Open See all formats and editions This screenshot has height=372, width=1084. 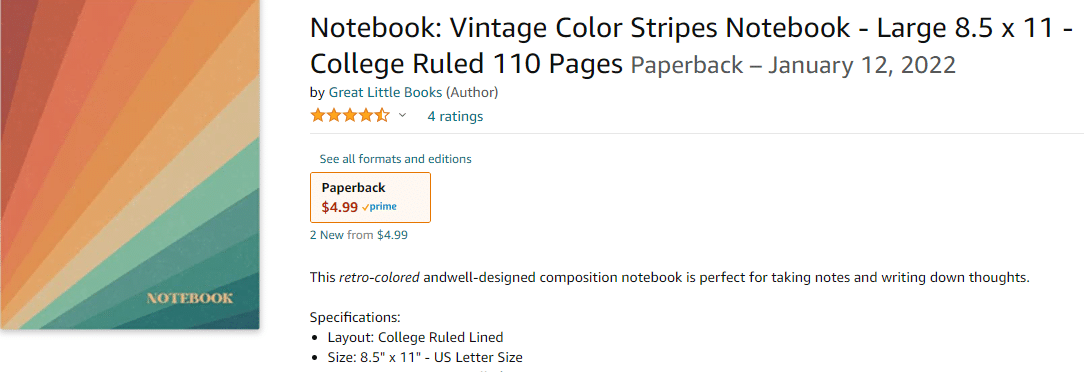[x=395, y=159]
